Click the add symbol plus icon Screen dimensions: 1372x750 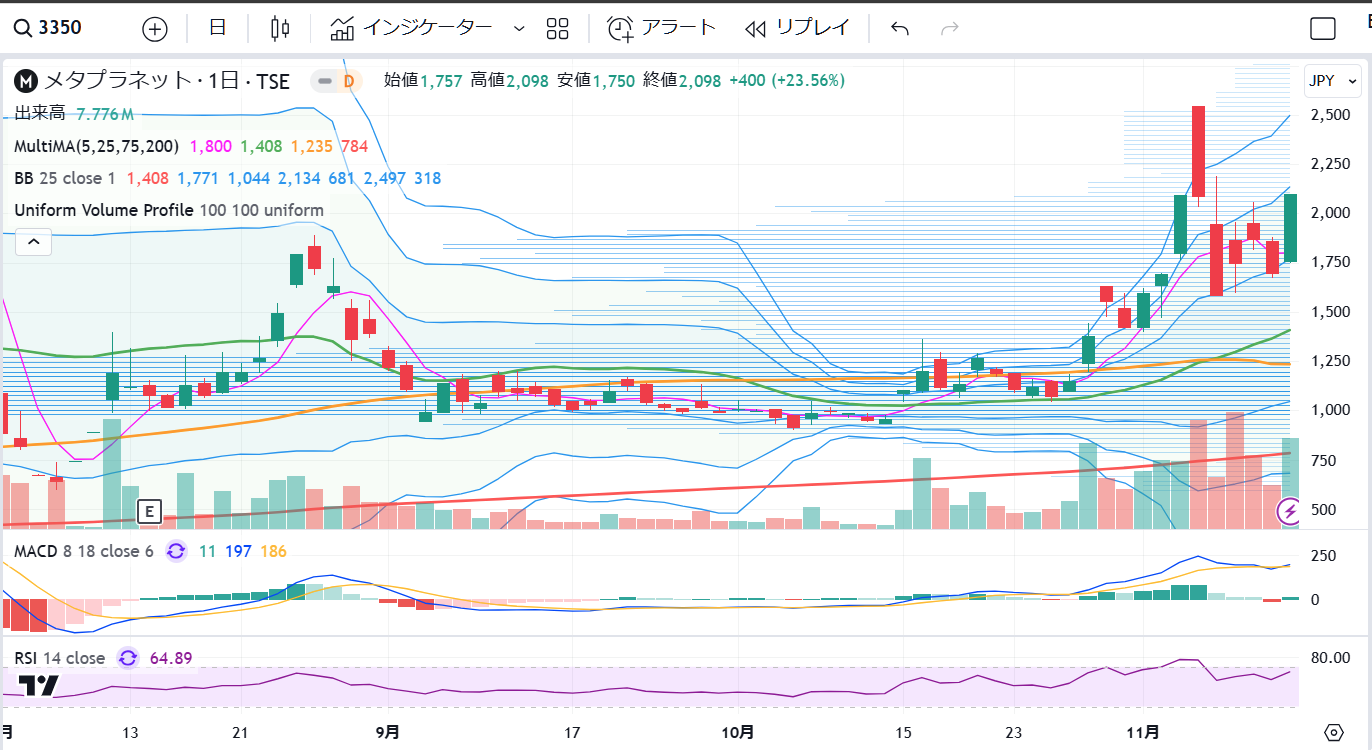coord(155,28)
